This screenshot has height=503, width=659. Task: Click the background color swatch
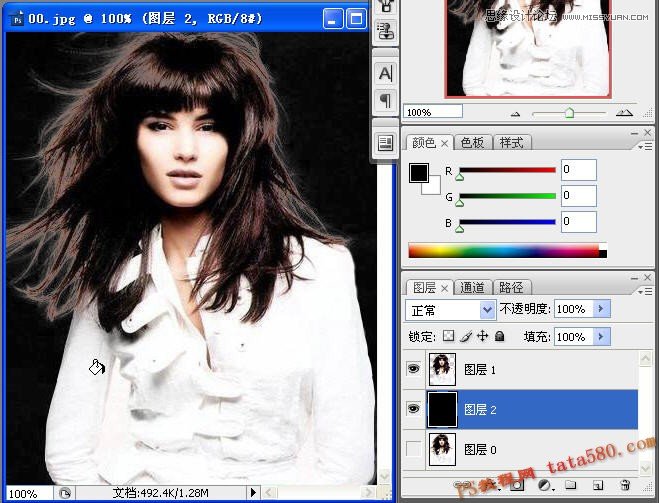pyautogui.click(x=435, y=189)
